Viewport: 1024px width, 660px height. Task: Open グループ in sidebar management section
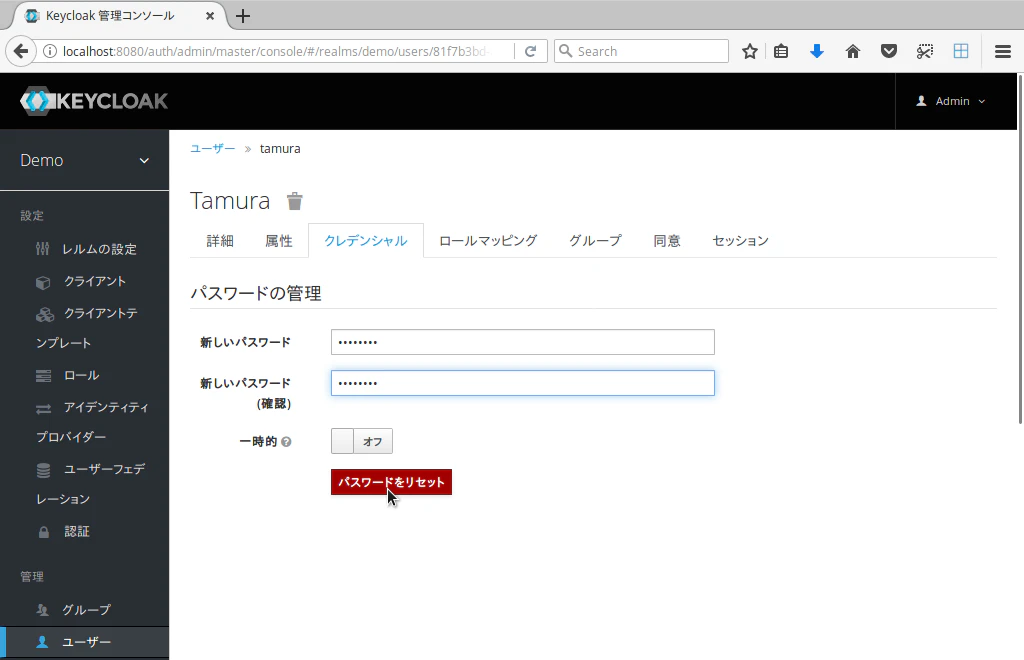(85, 610)
